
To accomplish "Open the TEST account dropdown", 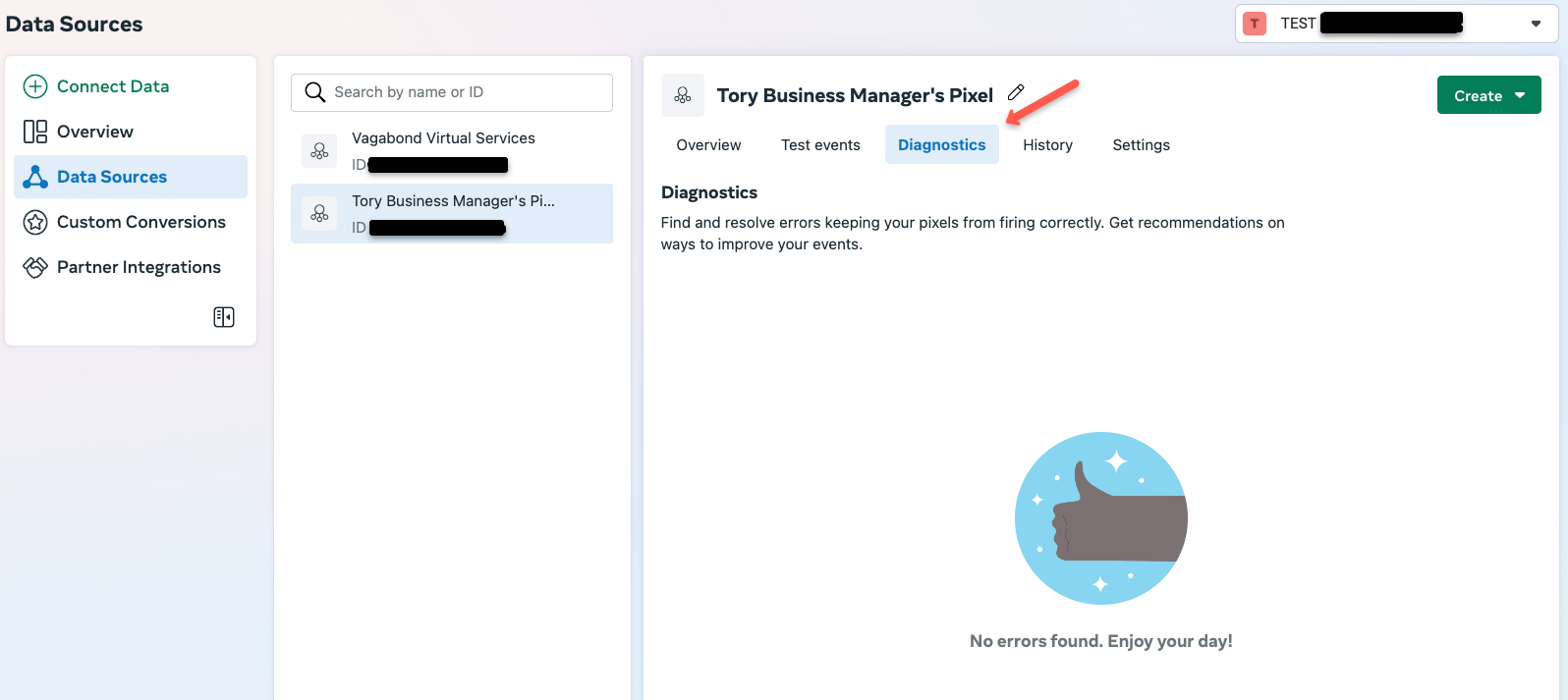I will [1396, 24].
